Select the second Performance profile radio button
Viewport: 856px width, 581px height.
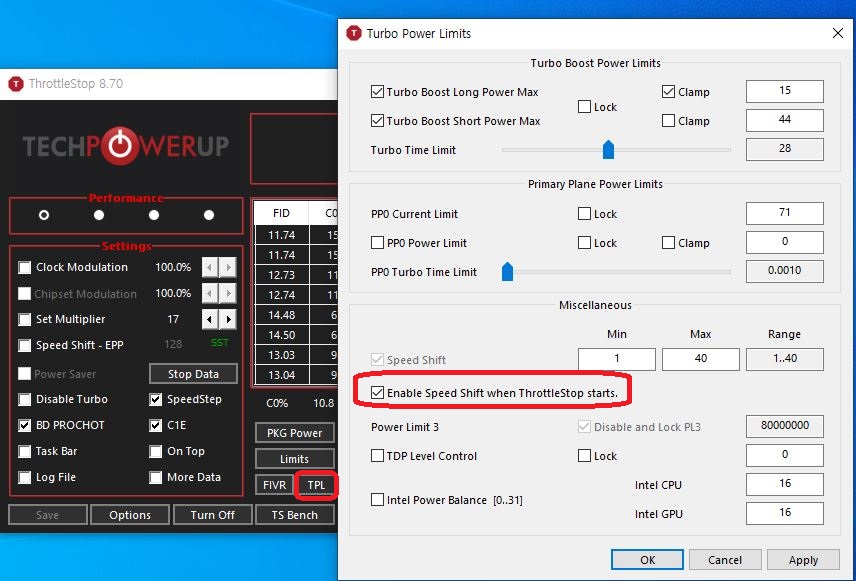pyautogui.click(x=99, y=215)
